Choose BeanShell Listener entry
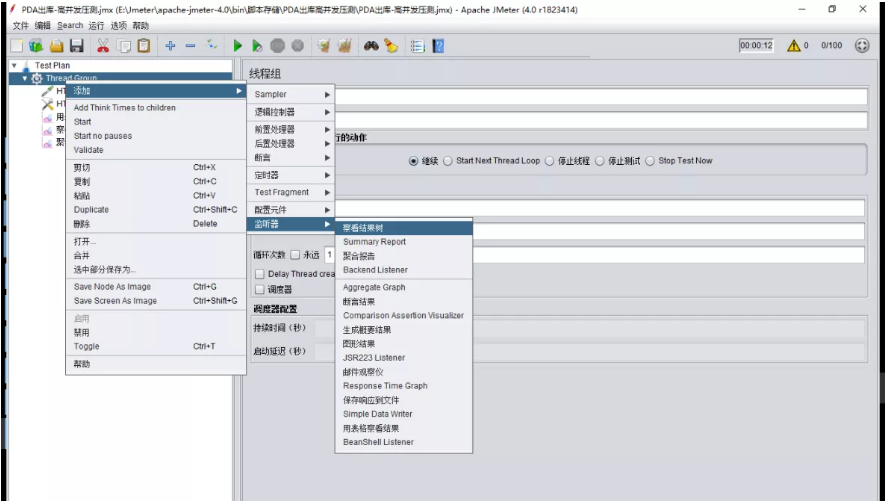885x501 pixels. pos(404,442)
